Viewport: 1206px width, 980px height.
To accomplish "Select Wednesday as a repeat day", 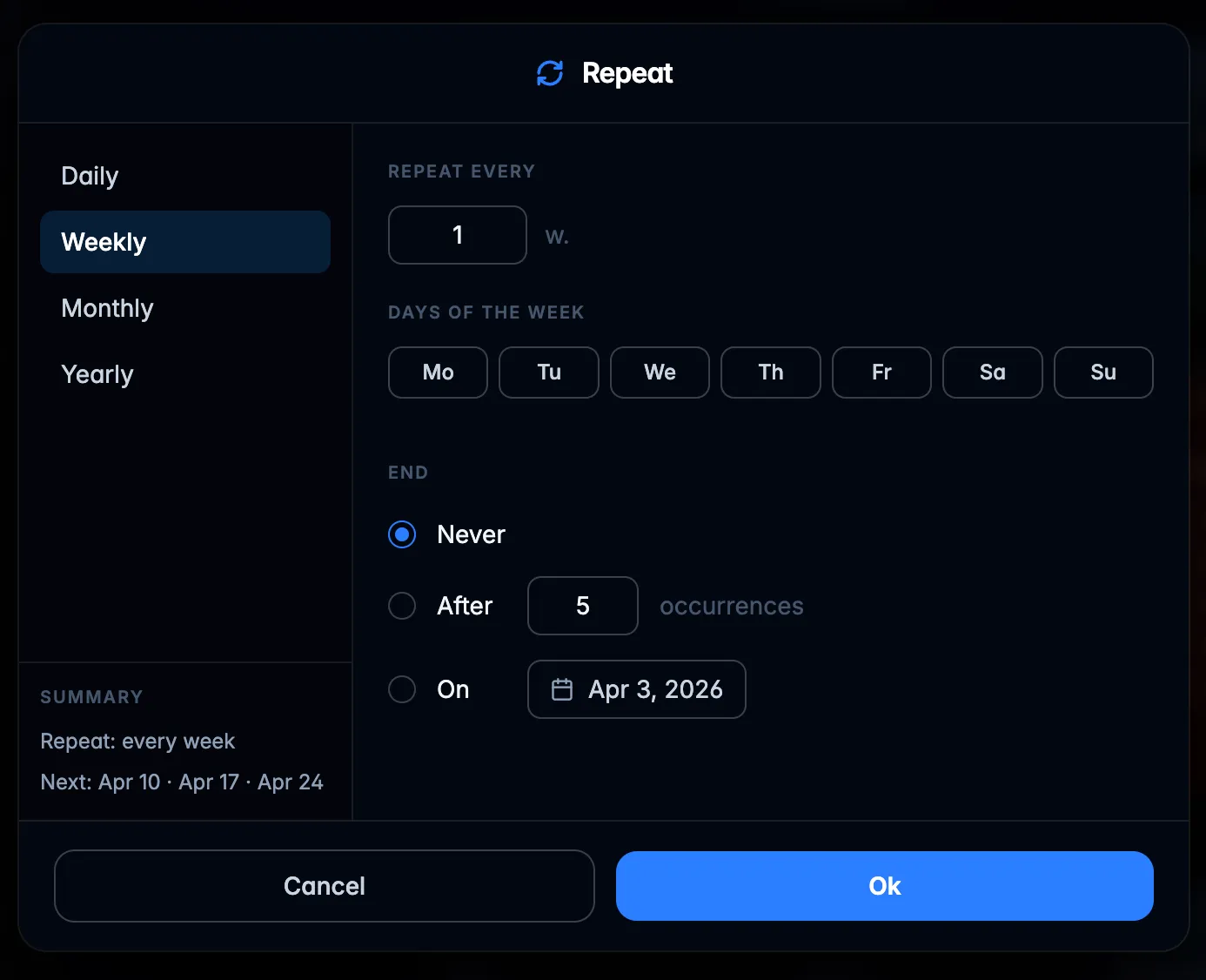I will 660,373.
